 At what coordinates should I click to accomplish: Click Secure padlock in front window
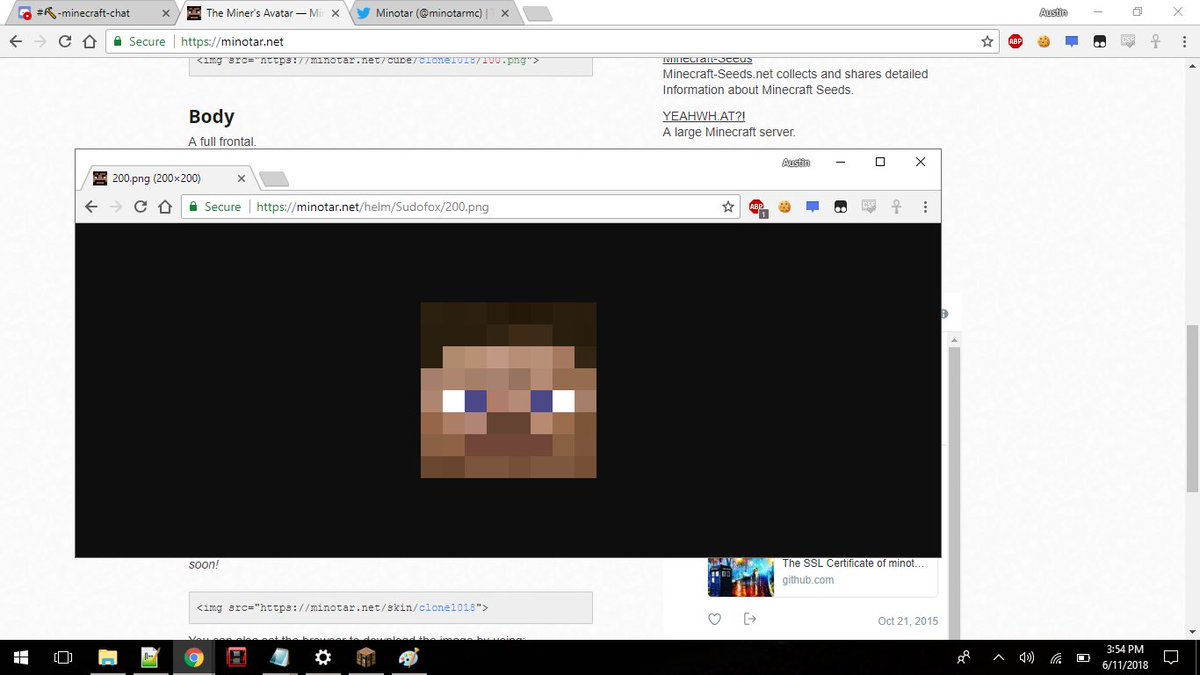click(196, 207)
